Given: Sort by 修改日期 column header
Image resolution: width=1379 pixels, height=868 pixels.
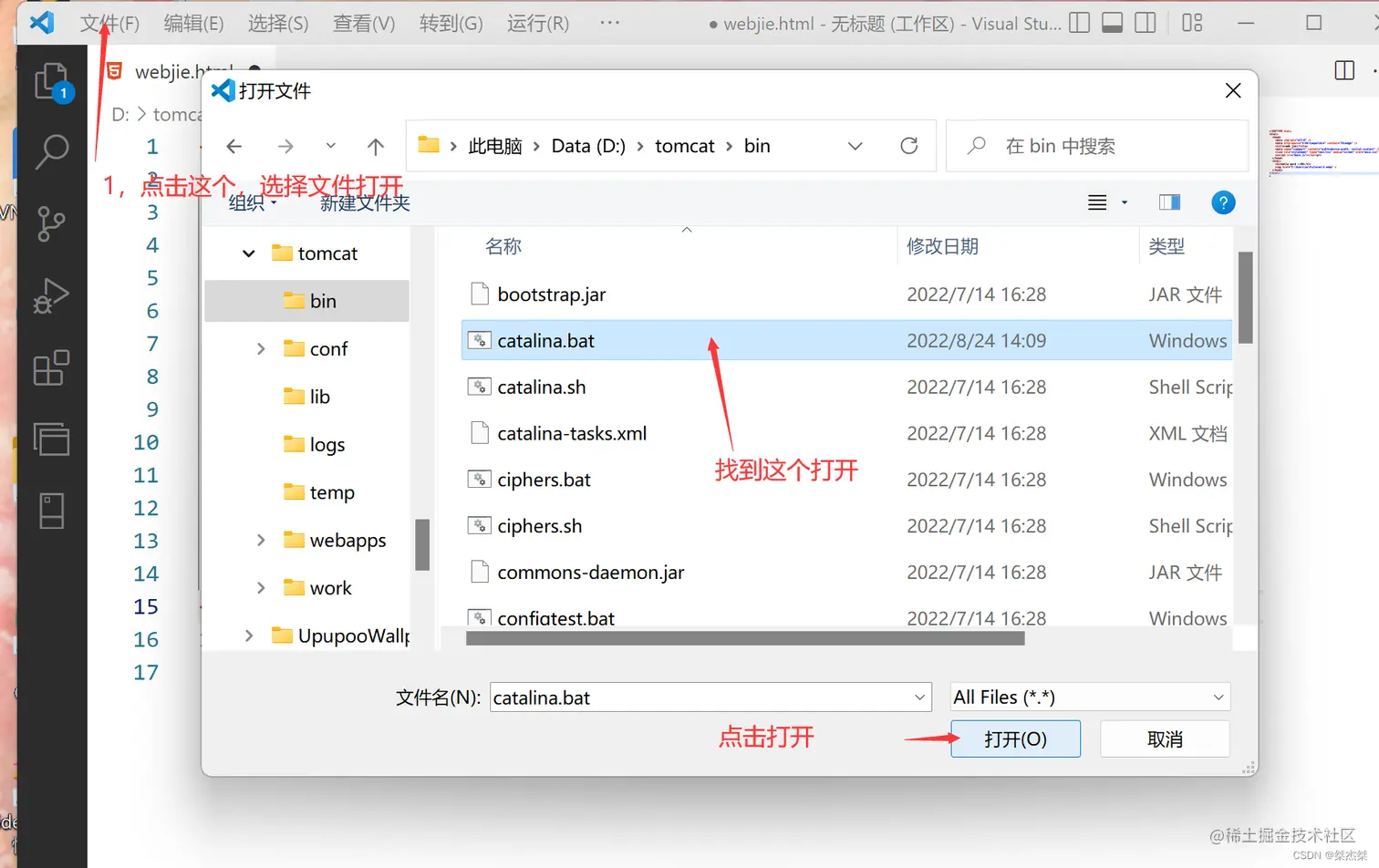Looking at the screenshot, I should [942, 246].
